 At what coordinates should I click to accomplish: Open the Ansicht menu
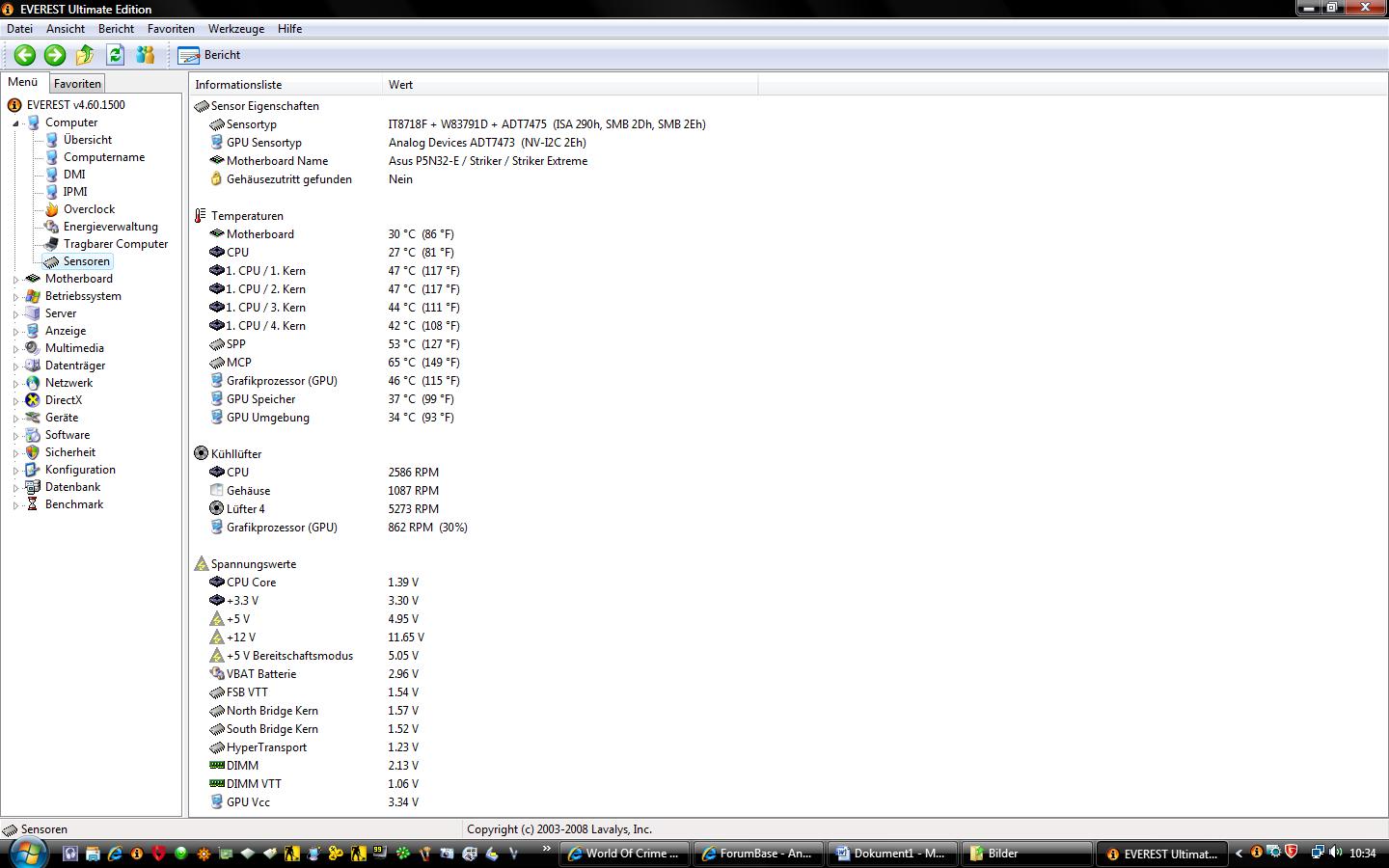click(66, 29)
